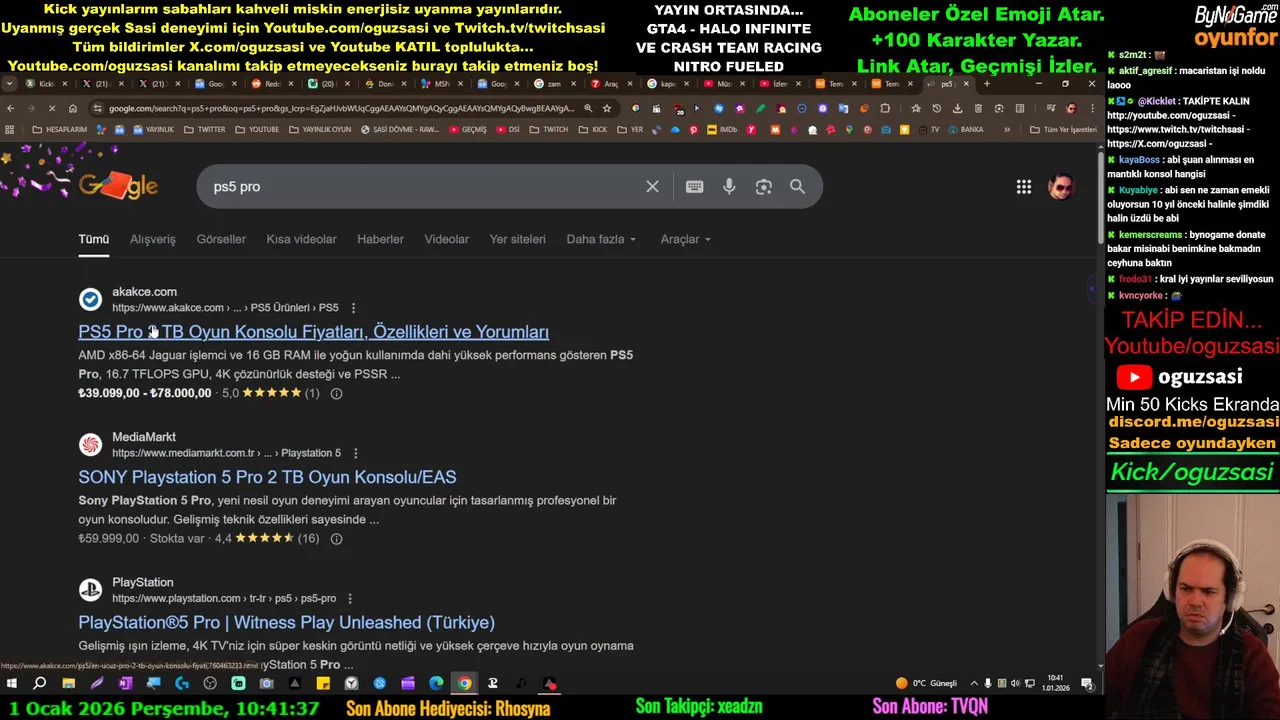Open the taskbar clock 10:41
The image size is (1280, 720).
[x=1057, y=683]
